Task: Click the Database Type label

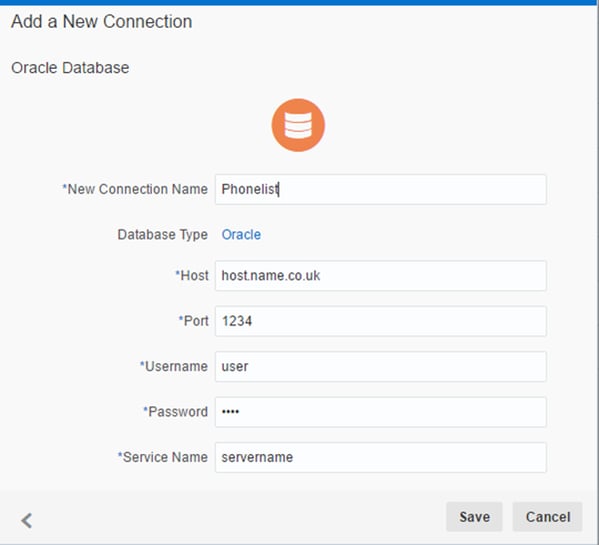Action: coord(163,234)
